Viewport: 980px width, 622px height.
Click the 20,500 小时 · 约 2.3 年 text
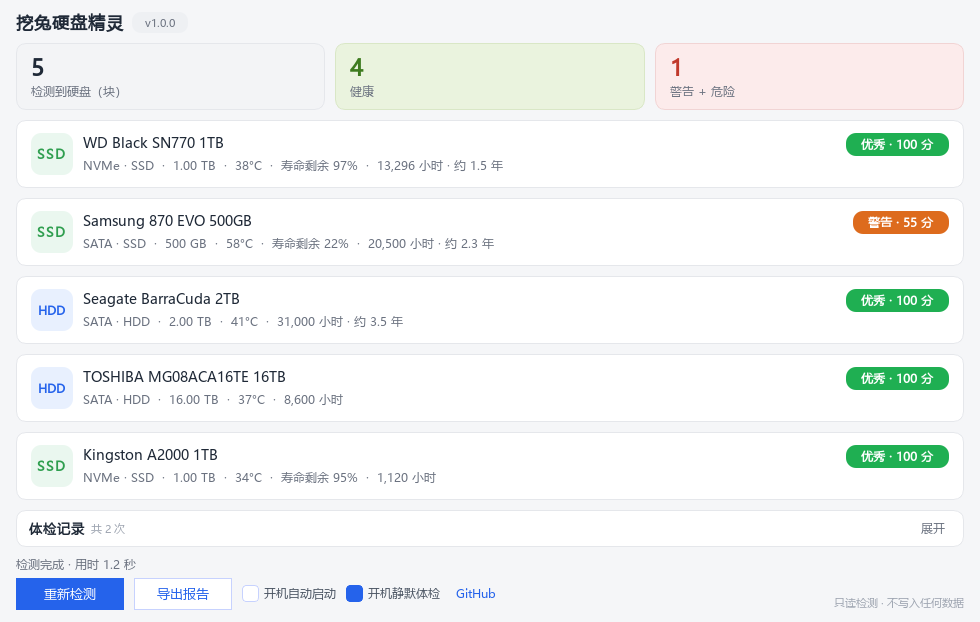point(431,244)
